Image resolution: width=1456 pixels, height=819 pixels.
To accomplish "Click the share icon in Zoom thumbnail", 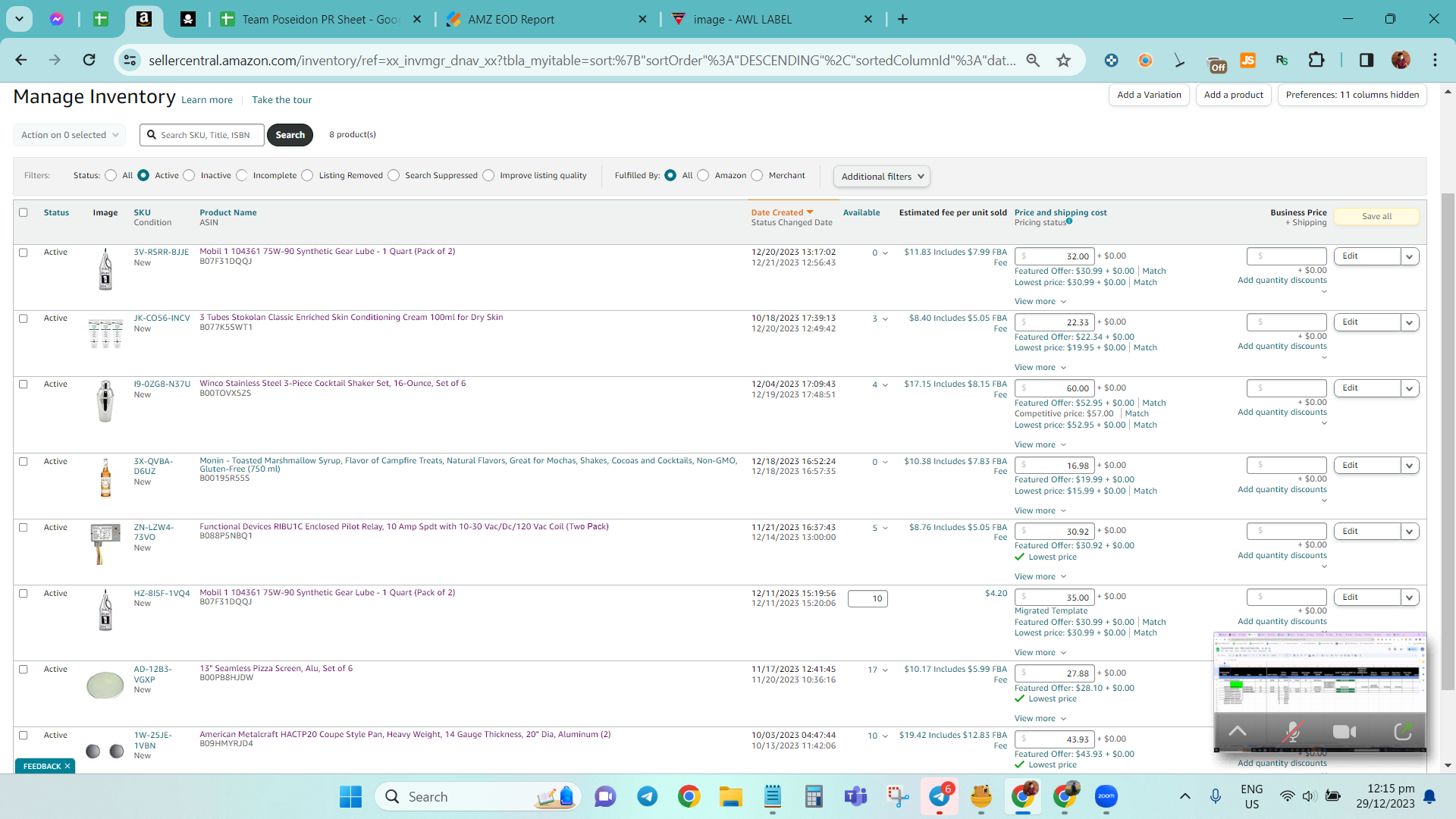I will click(1402, 732).
